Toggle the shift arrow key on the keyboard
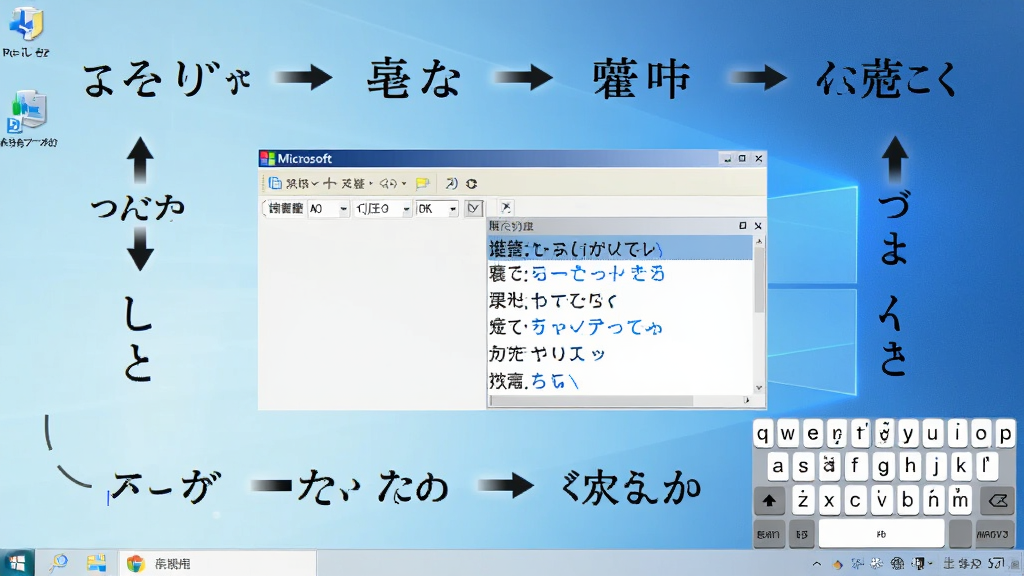Viewport: 1024px width, 576px height. click(769, 501)
